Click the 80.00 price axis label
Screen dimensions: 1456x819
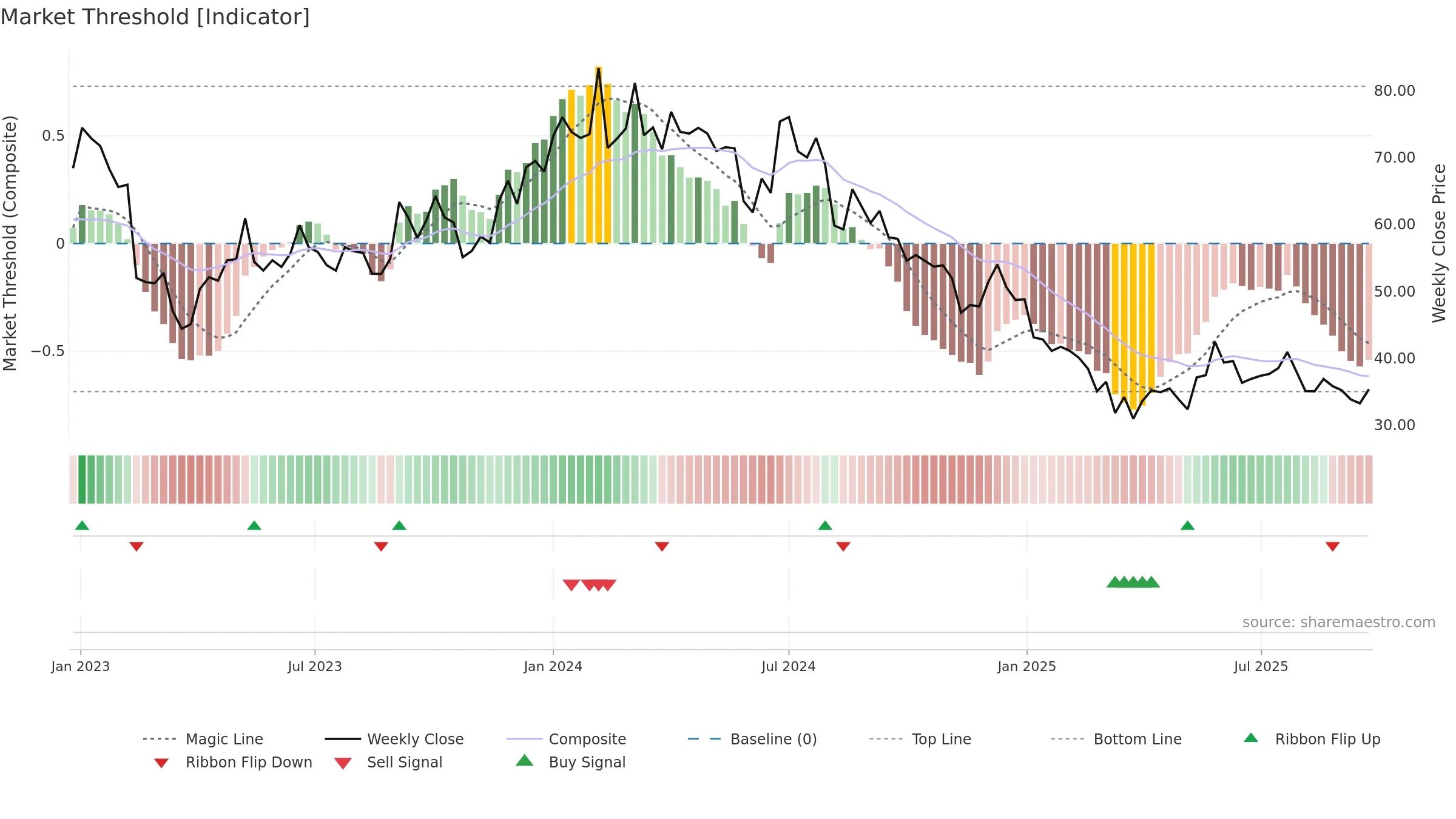click(1395, 90)
